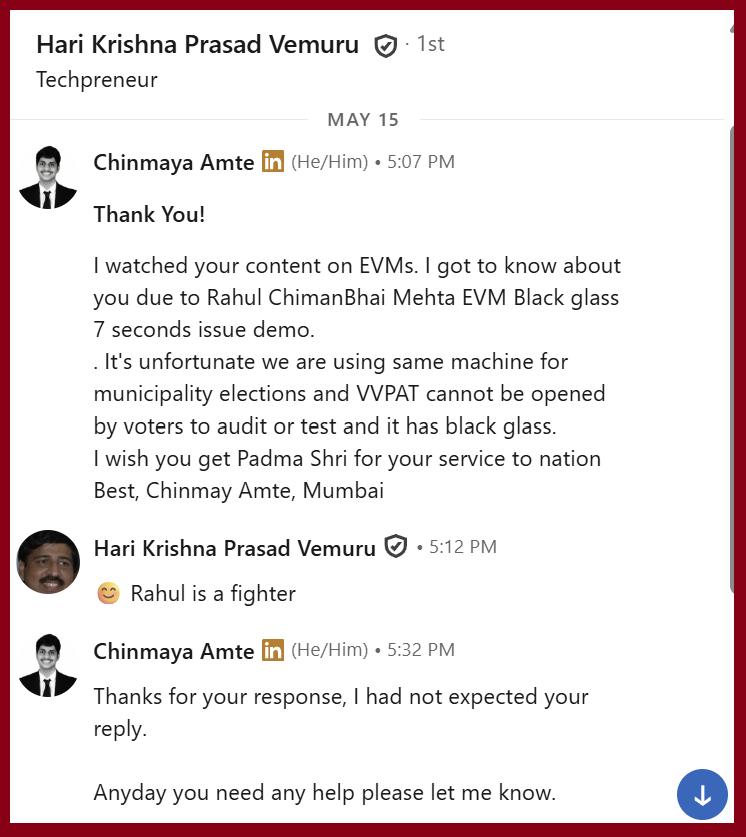Click LinkedIn badge on the 5:32 PM message
Screen dimensions: 746x837
pyautogui.click(x=273, y=650)
